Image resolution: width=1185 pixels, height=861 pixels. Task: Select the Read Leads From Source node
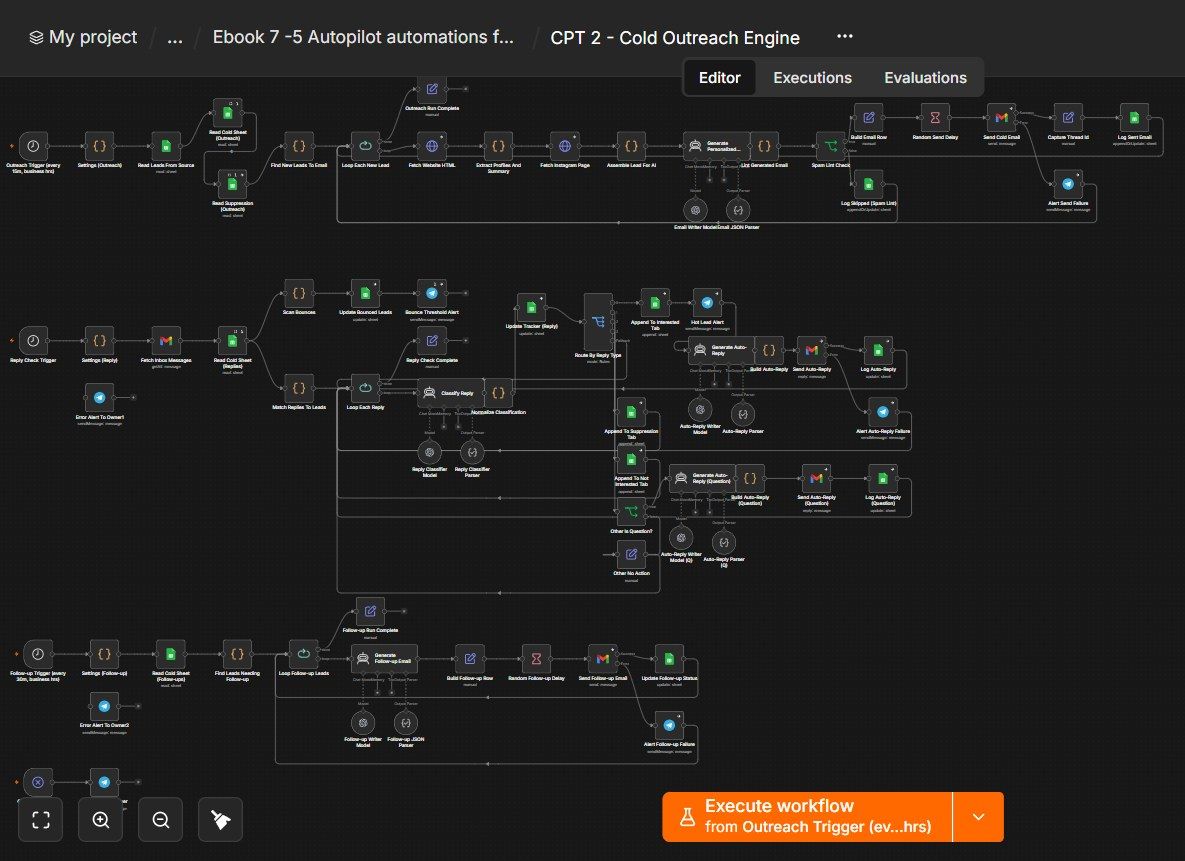(166, 146)
